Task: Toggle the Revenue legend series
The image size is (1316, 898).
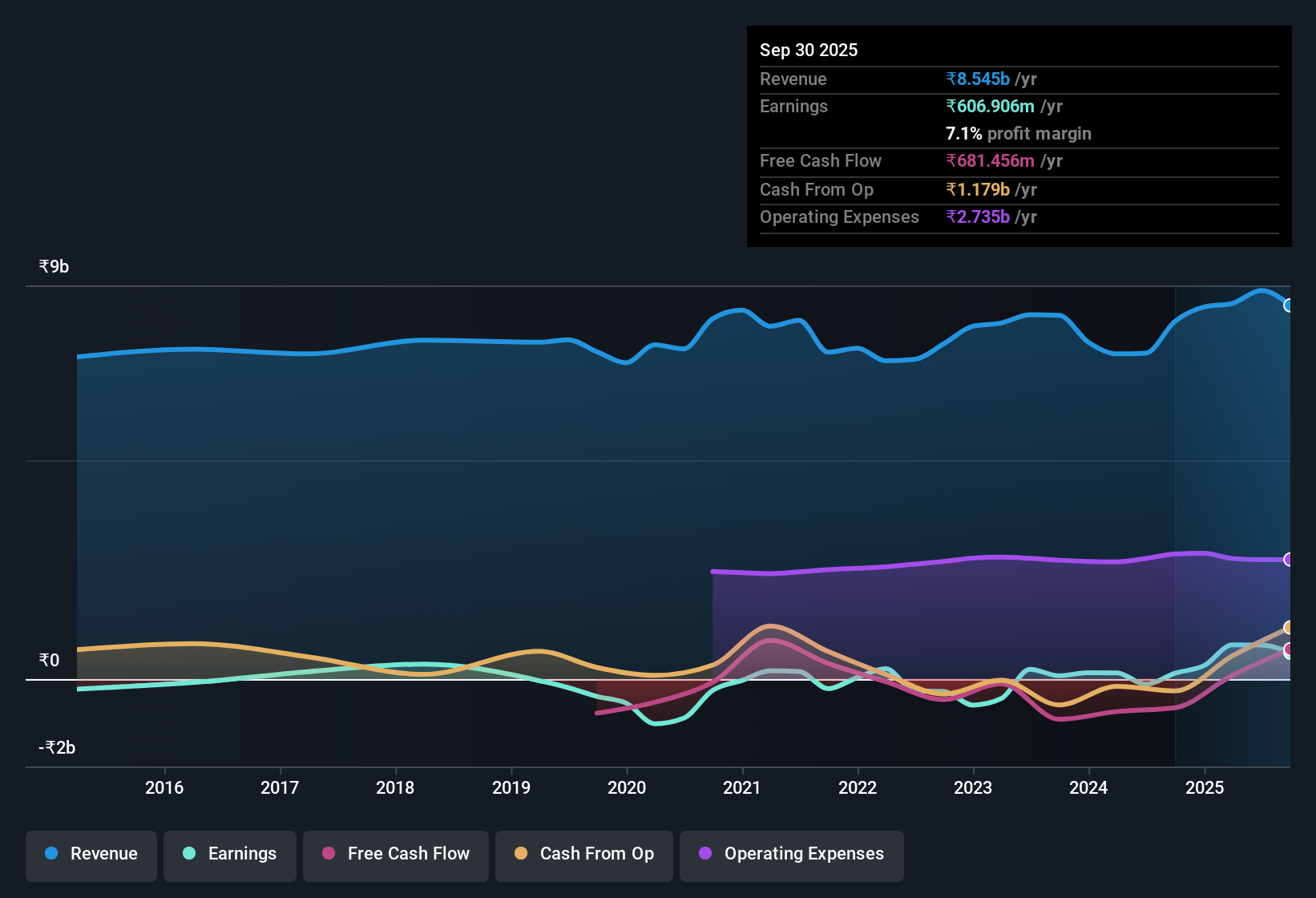Action: point(91,855)
